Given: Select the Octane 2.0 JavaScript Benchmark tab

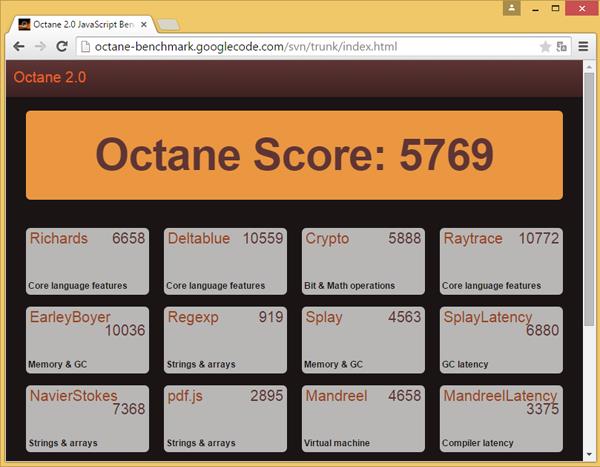Looking at the screenshot, I should 82,24.
